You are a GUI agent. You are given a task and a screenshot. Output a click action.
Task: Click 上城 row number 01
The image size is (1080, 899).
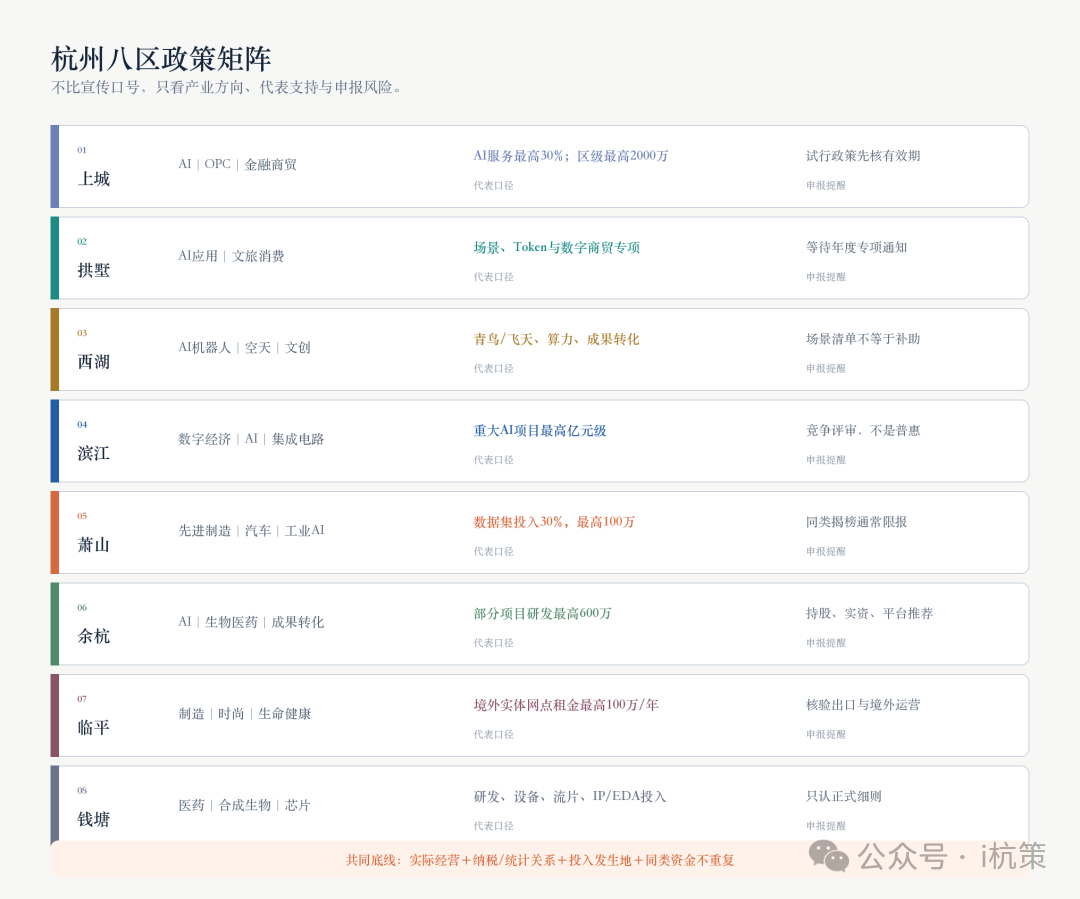pyautogui.click(x=82, y=150)
